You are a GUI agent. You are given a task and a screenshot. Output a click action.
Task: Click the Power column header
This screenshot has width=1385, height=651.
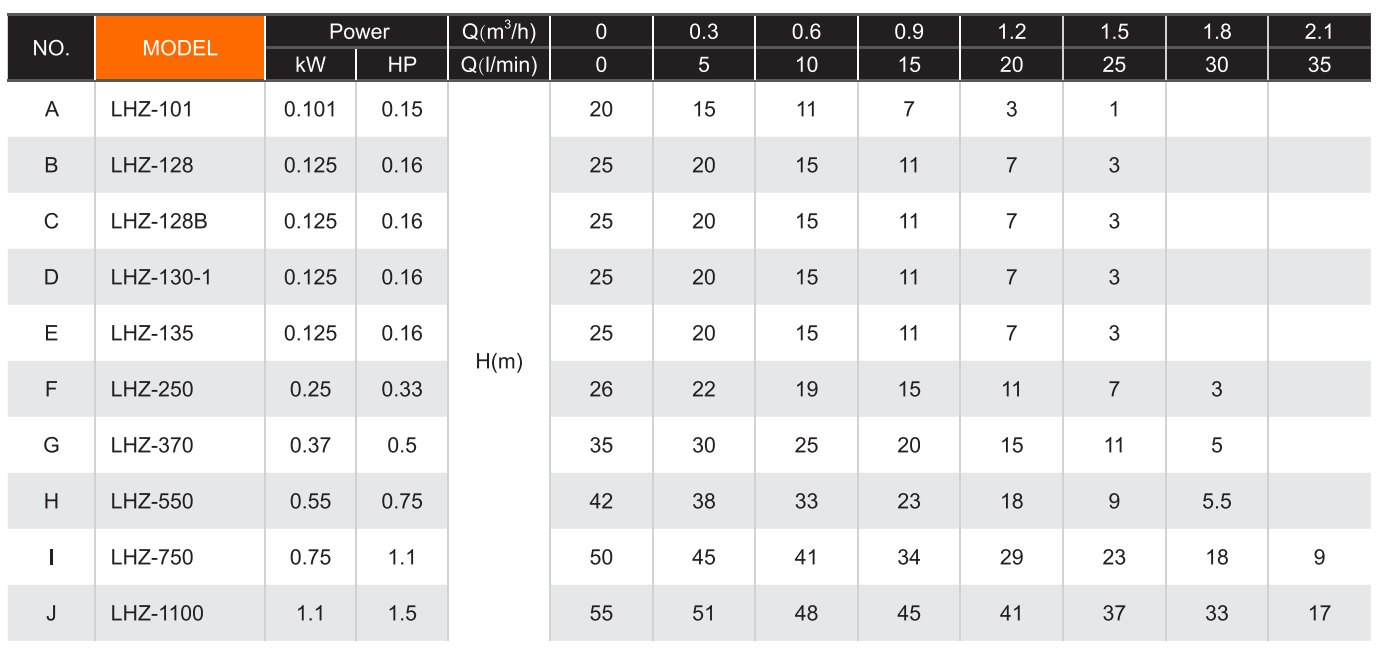359,31
